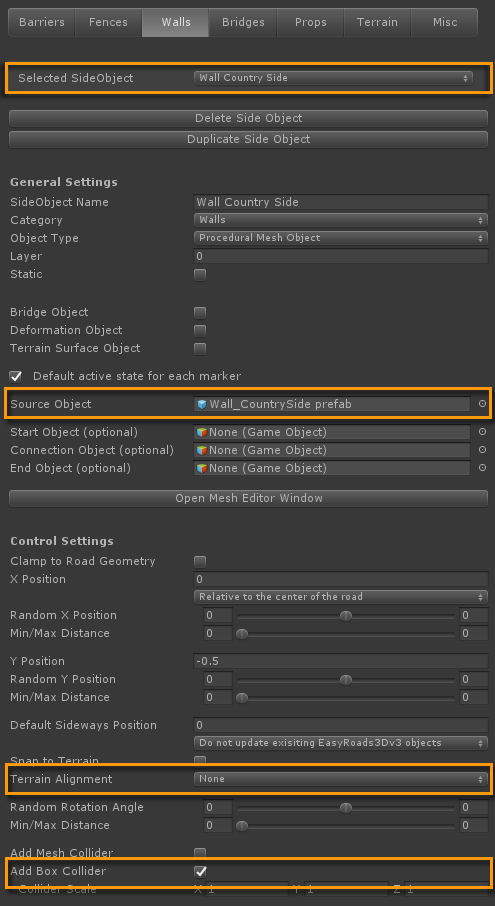
Task: Click cube icon in End Object field
Action: click(202, 467)
